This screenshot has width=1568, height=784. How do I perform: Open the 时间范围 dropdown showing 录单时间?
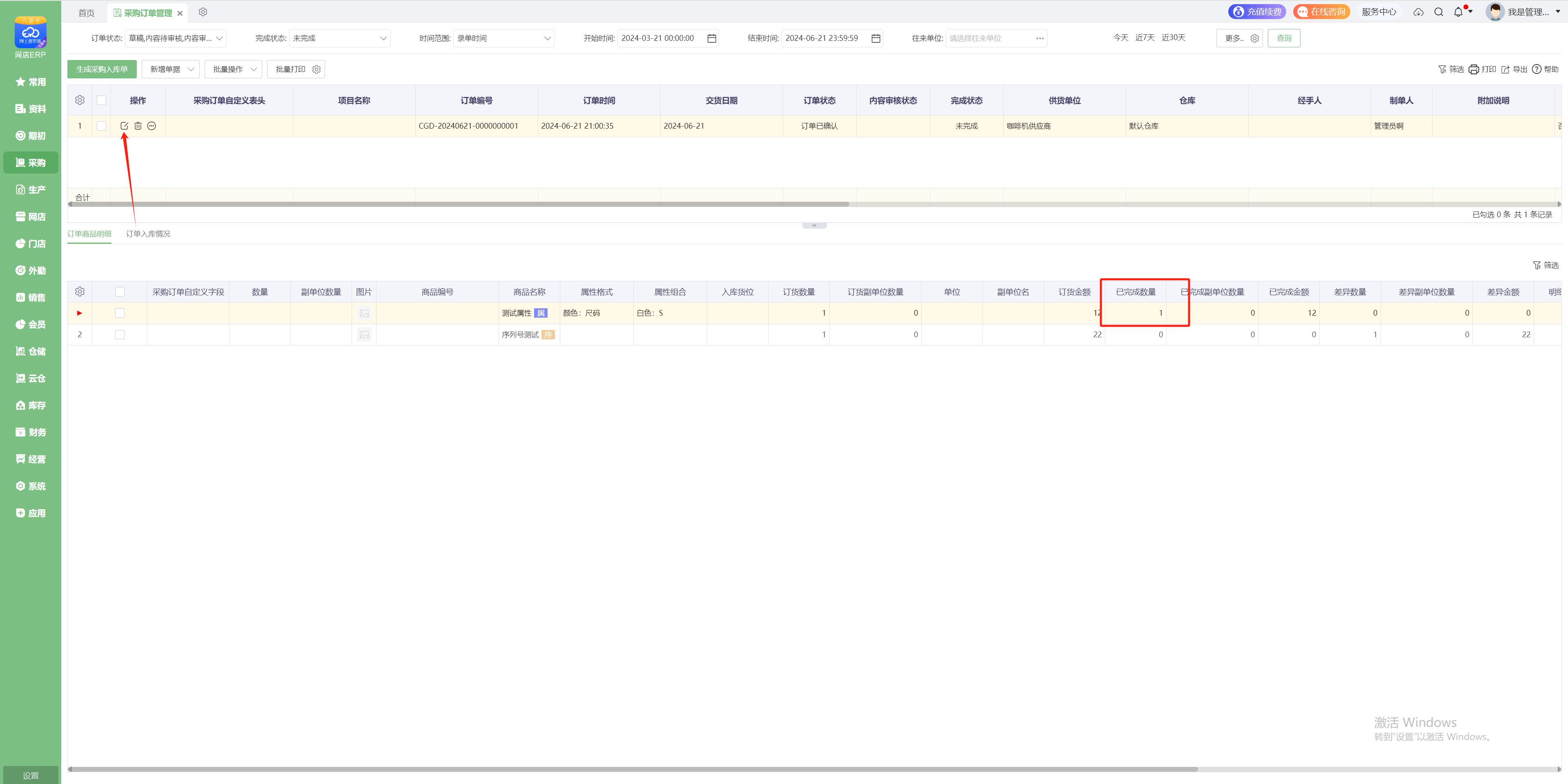(x=504, y=38)
